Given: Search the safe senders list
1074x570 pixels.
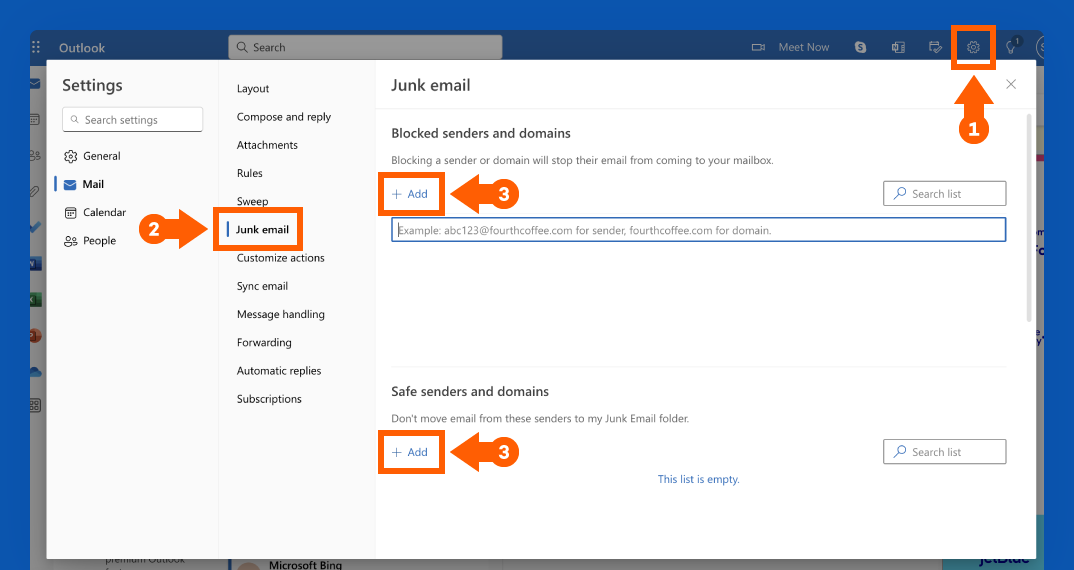Looking at the screenshot, I should point(945,451).
